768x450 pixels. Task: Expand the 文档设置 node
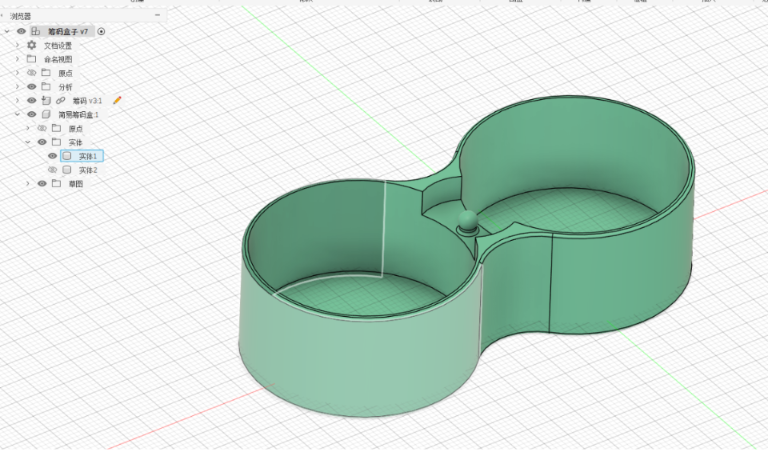point(18,45)
